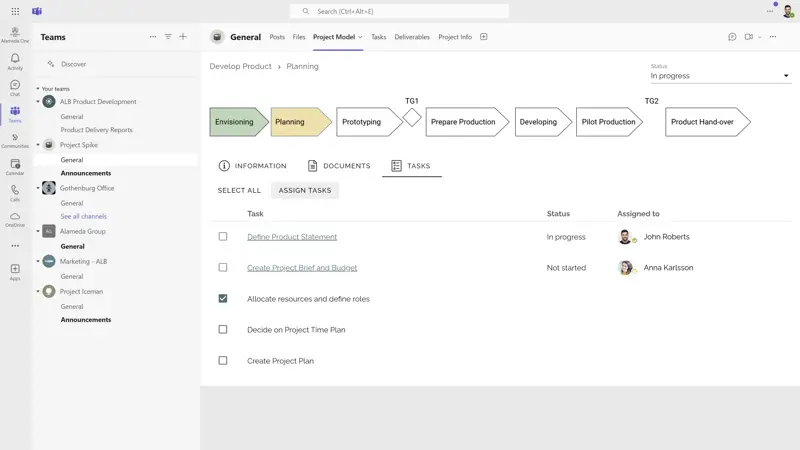The image size is (800, 450).
Task: Click the search input field
Action: [399, 11]
